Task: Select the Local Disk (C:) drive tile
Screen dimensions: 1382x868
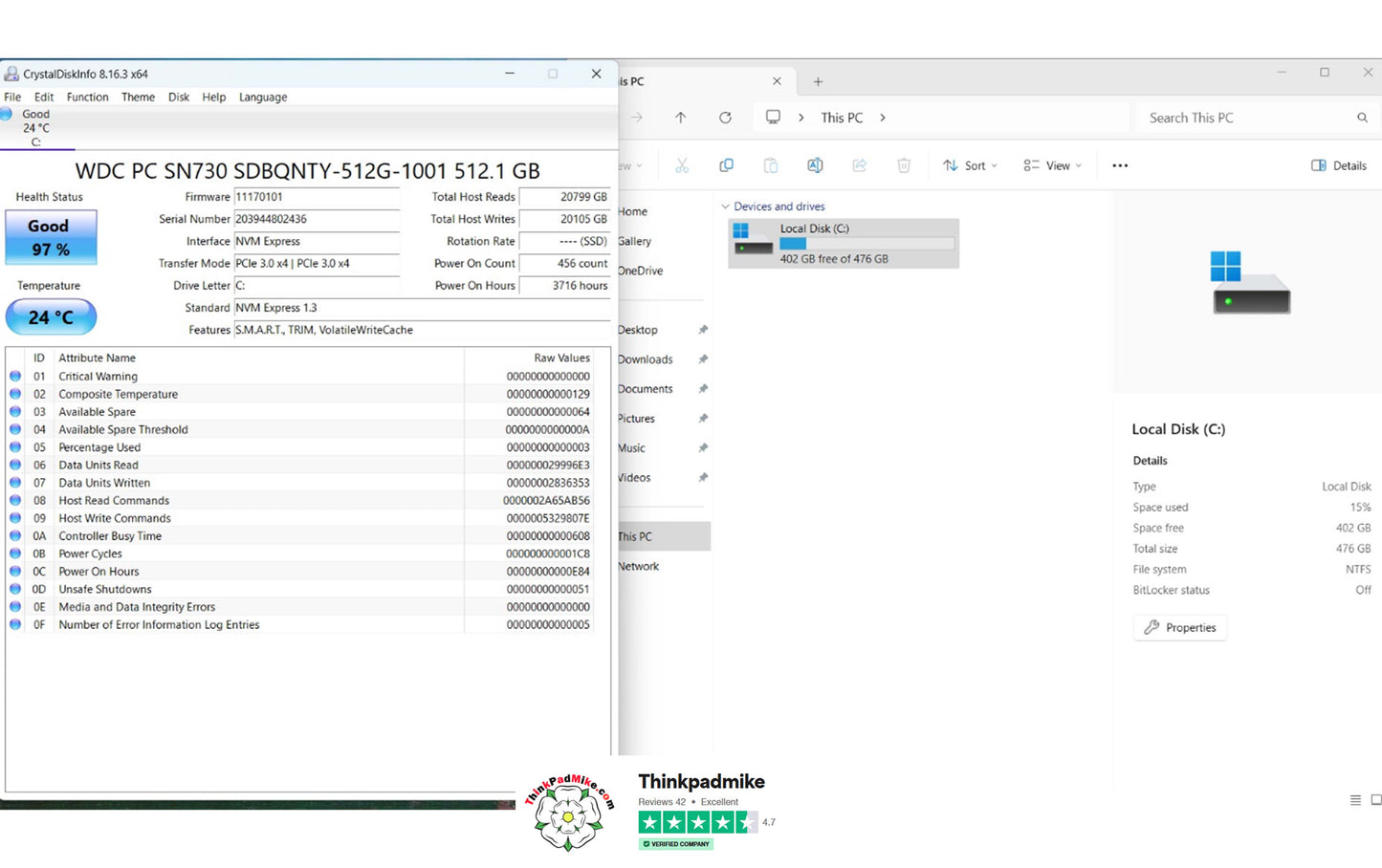Action: click(844, 243)
